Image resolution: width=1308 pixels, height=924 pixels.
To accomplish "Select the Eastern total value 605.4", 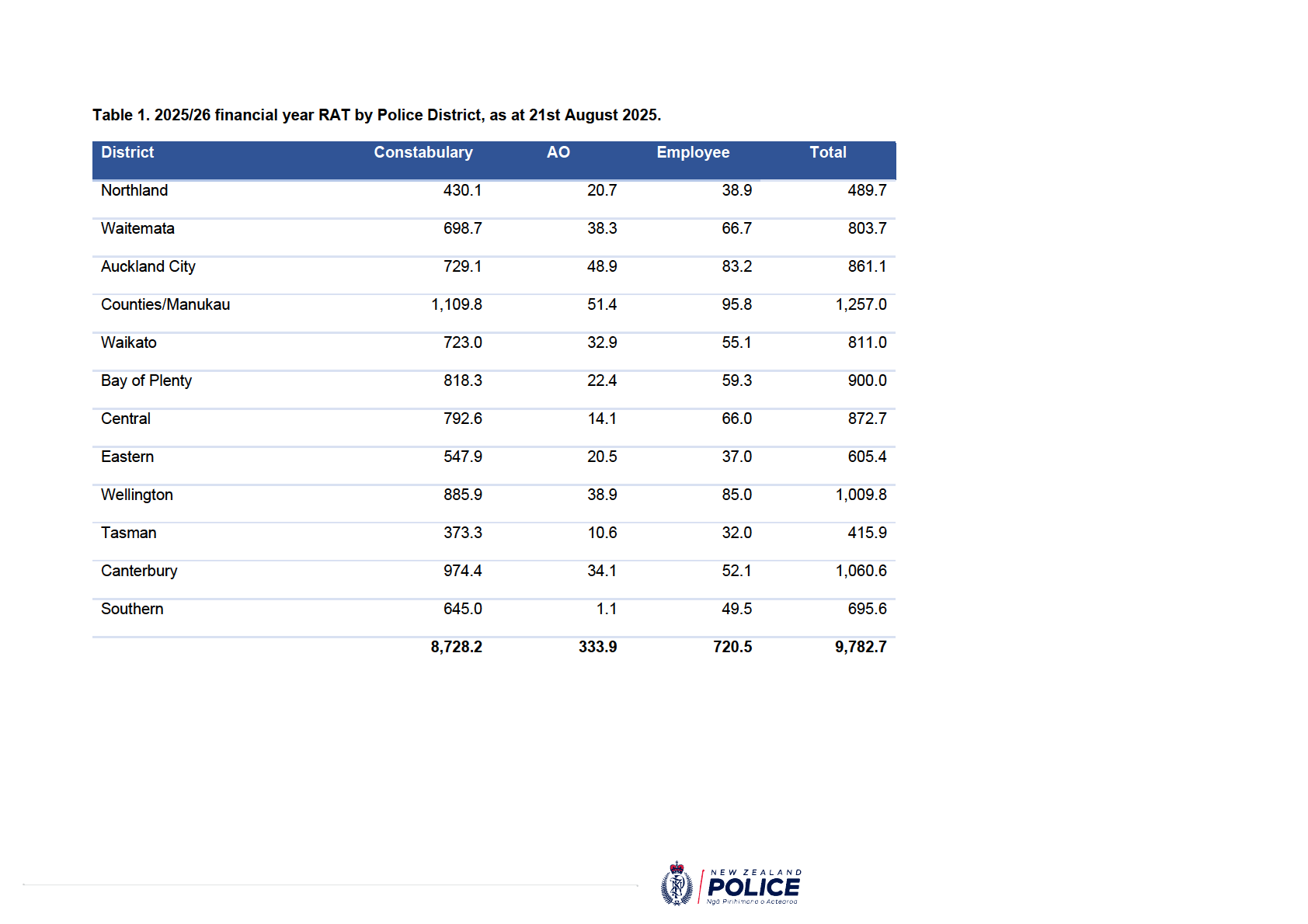I will 867,457.
